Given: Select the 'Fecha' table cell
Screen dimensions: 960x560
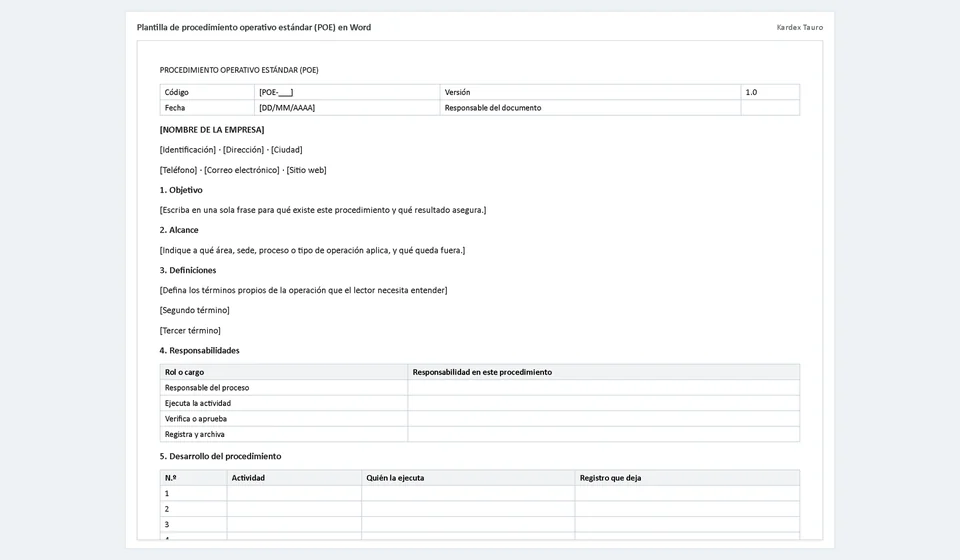Looking at the screenshot, I should click(x=207, y=108).
